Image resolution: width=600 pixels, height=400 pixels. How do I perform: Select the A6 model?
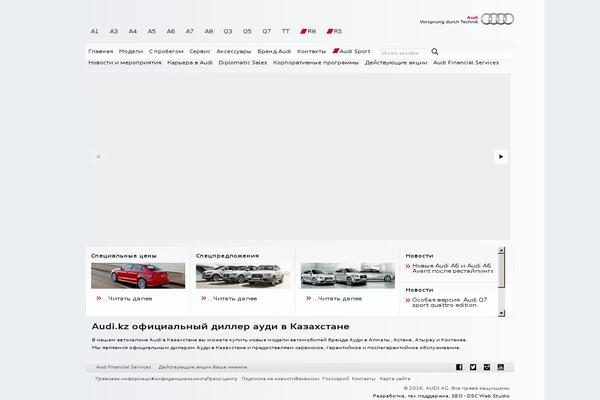[171, 31]
